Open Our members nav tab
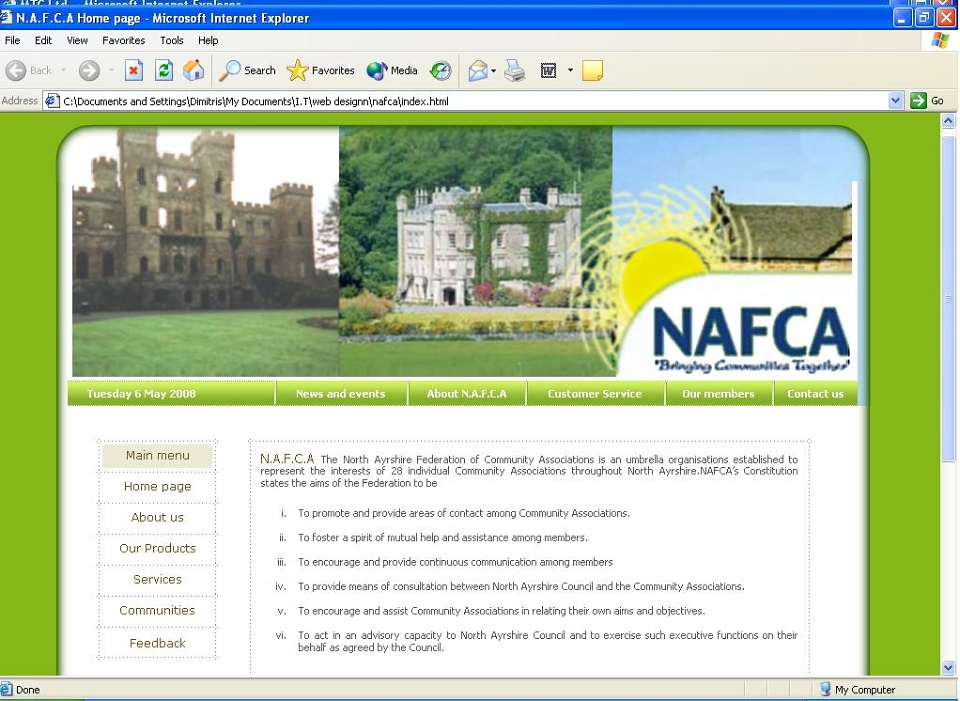 719,394
